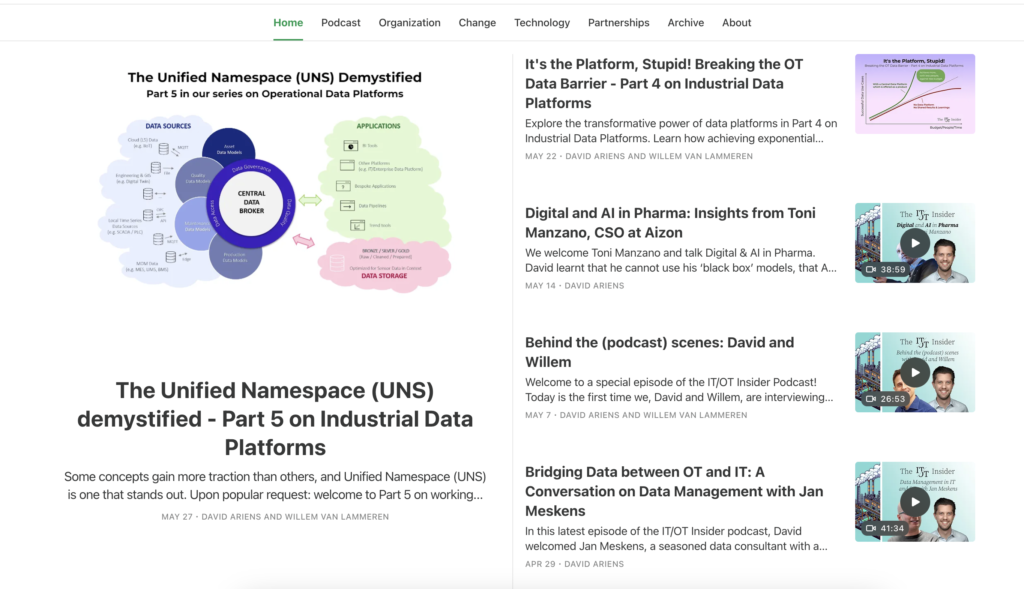
Task: Return to the Home tab
Action: click(288, 22)
